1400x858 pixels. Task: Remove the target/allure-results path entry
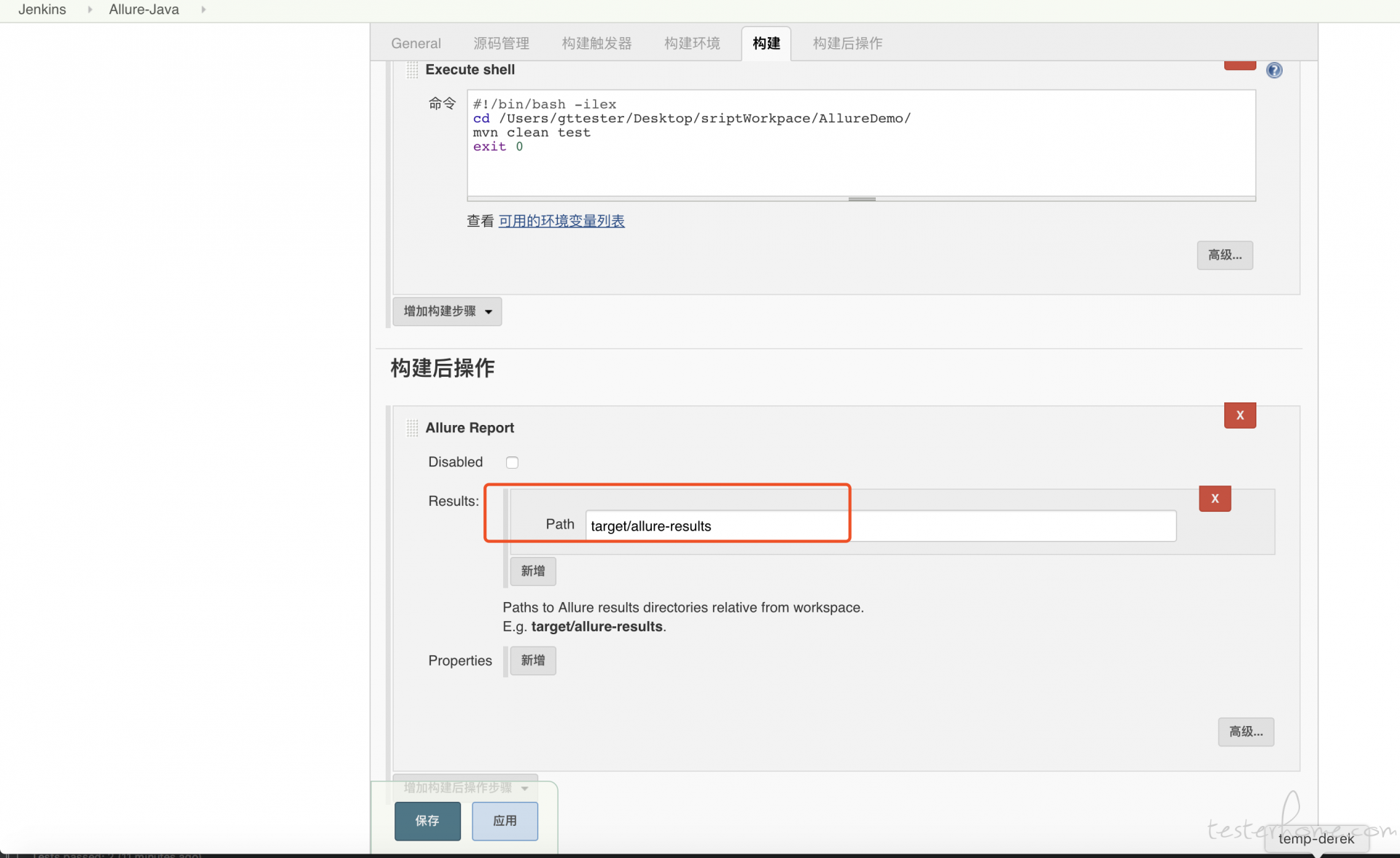(x=1215, y=499)
